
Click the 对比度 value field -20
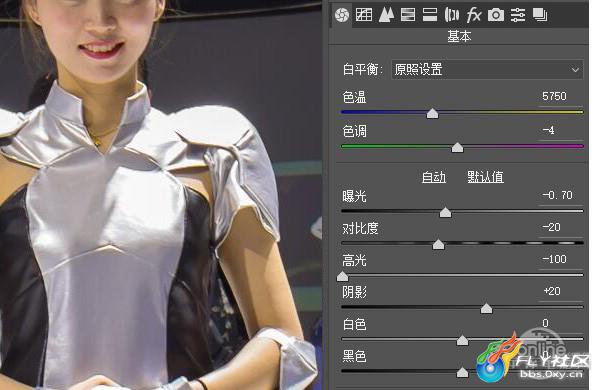tap(551, 227)
